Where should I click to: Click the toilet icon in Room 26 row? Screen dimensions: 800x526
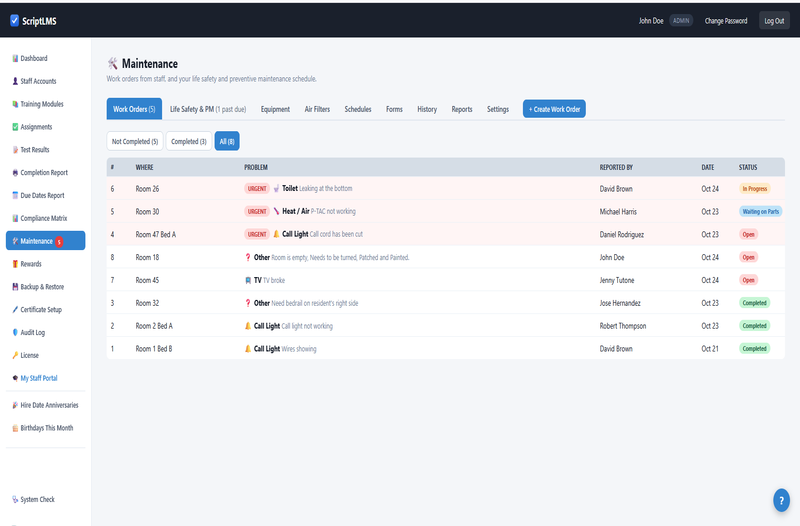[276, 188]
